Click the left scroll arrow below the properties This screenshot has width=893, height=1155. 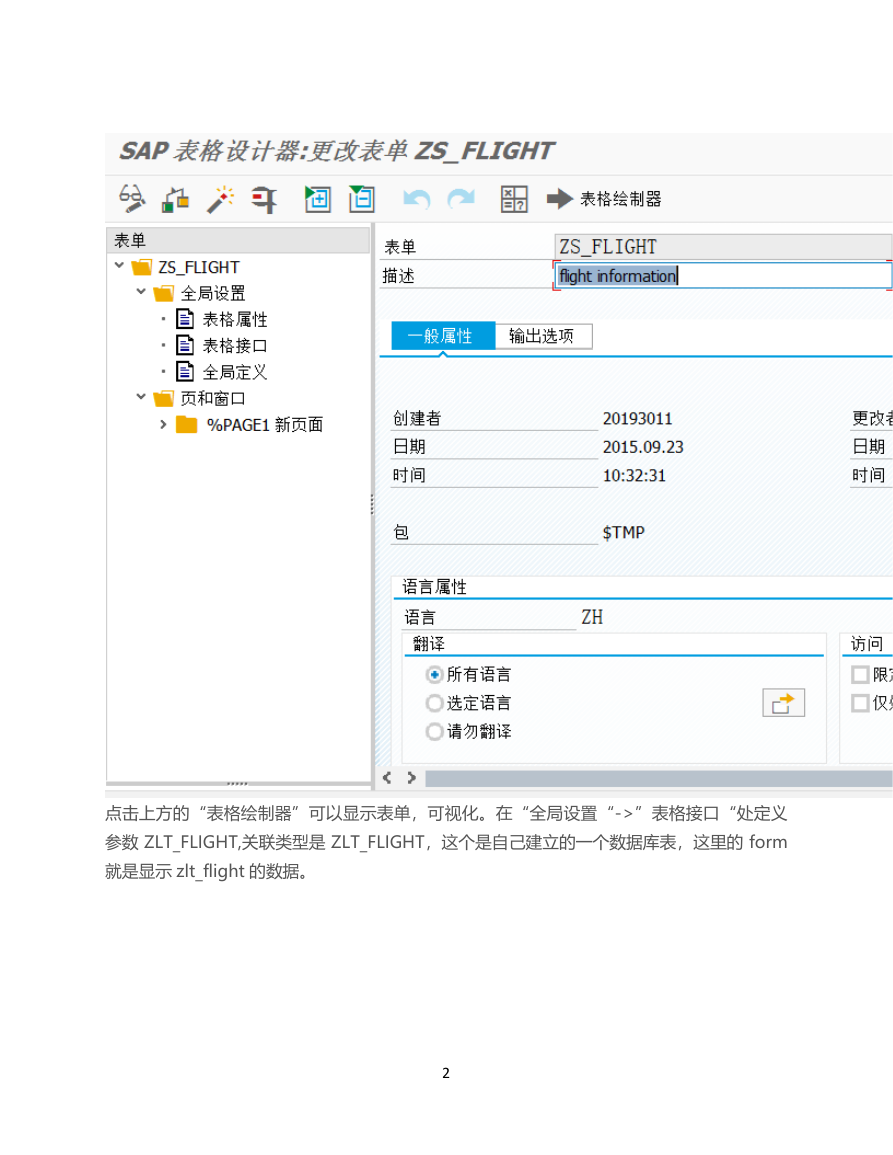[388, 778]
